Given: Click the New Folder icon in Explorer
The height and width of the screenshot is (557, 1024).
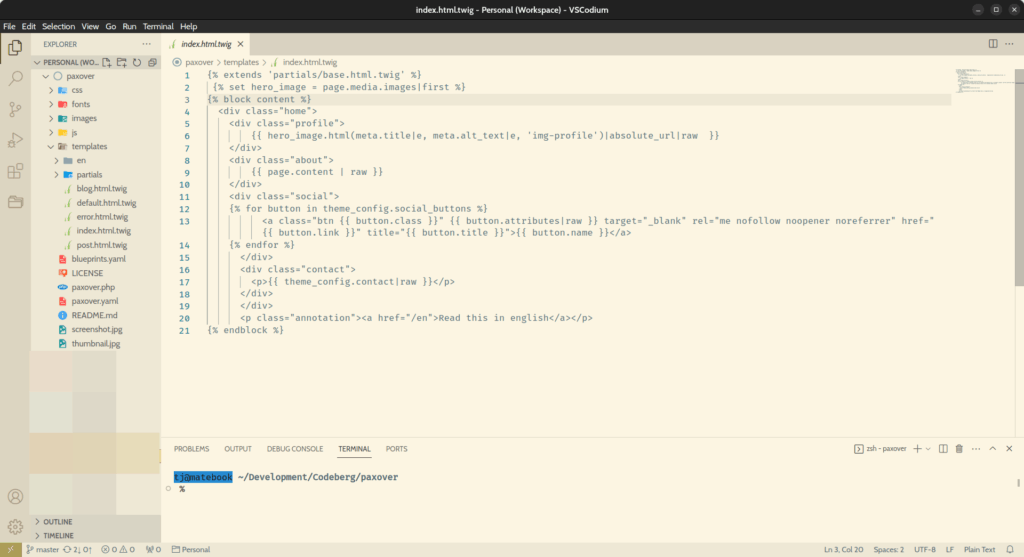Looking at the screenshot, I should coord(121,63).
